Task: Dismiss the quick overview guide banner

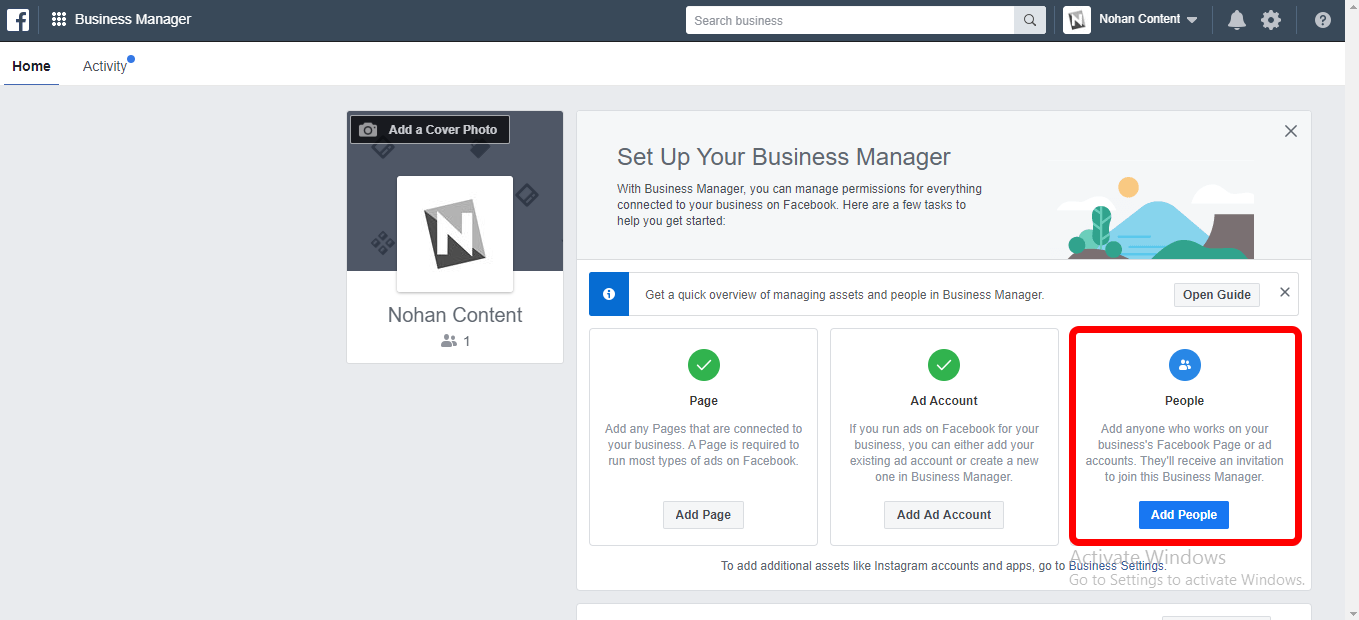Action: pyautogui.click(x=1285, y=293)
